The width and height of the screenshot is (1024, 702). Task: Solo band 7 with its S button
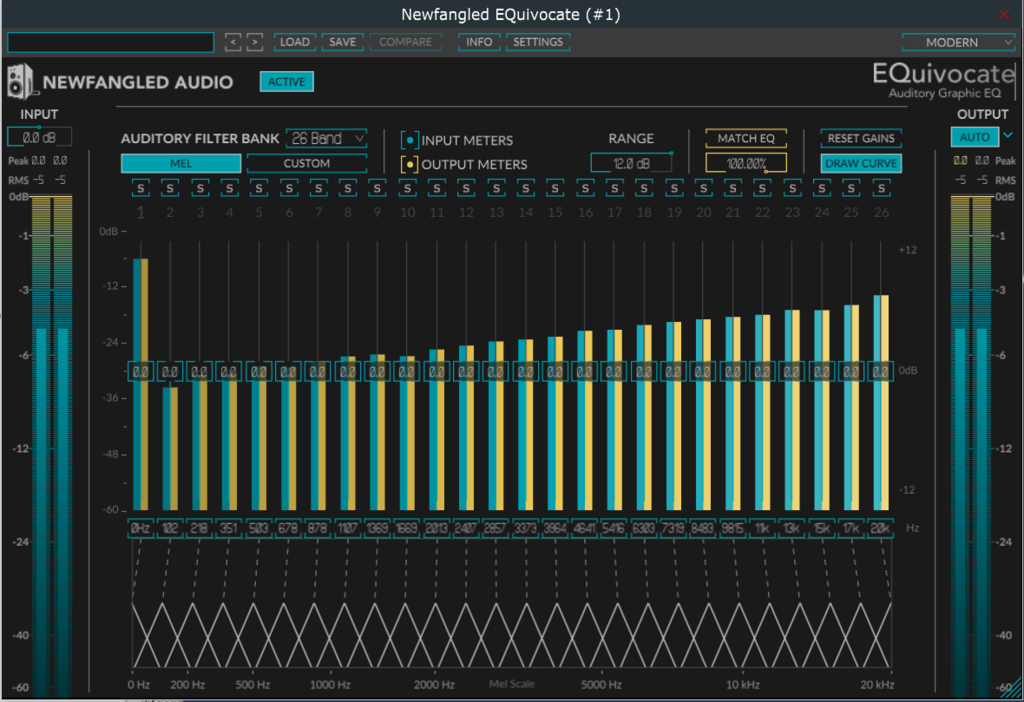click(318, 189)
